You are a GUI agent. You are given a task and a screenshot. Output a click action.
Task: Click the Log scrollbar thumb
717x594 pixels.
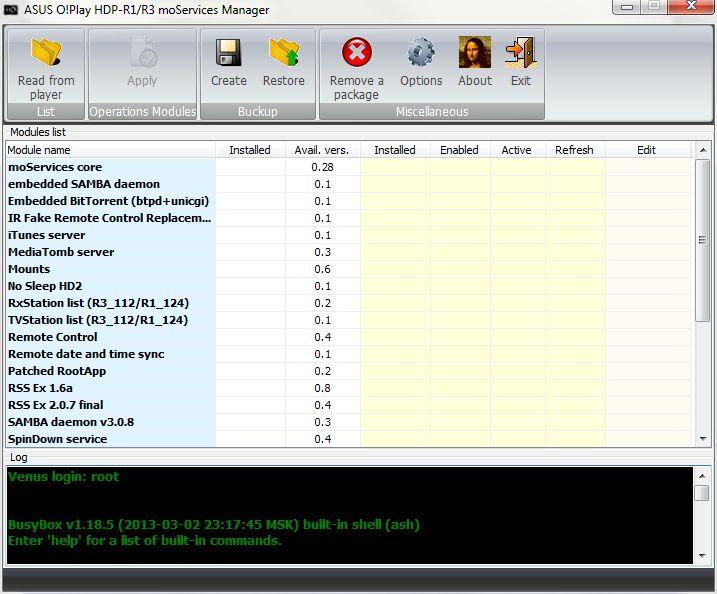(702, 493)
